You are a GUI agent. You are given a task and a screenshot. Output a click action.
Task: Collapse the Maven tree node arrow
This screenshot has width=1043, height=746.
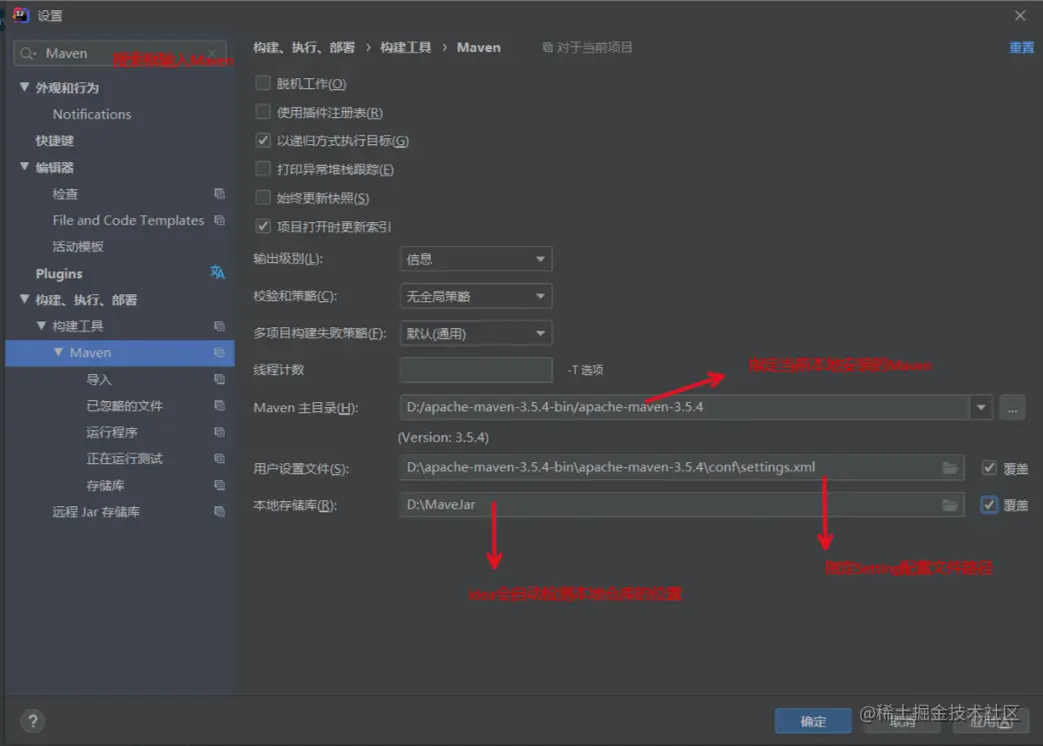click(x=59, y=352)
